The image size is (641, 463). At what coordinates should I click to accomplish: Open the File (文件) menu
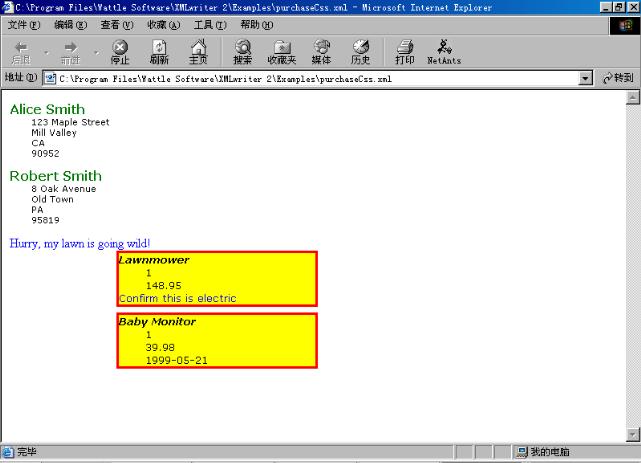coord(24,25)
